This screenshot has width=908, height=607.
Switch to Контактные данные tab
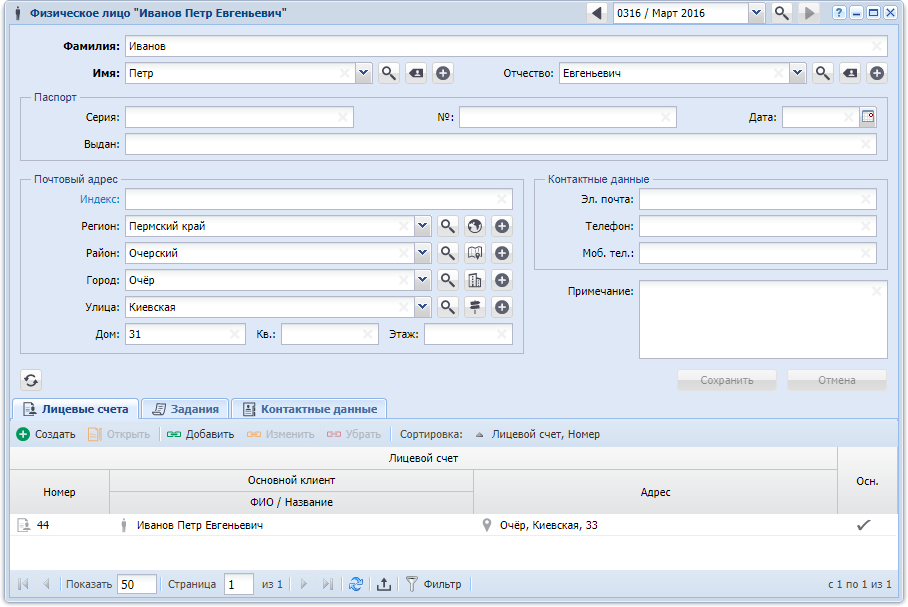pos(309,409)
